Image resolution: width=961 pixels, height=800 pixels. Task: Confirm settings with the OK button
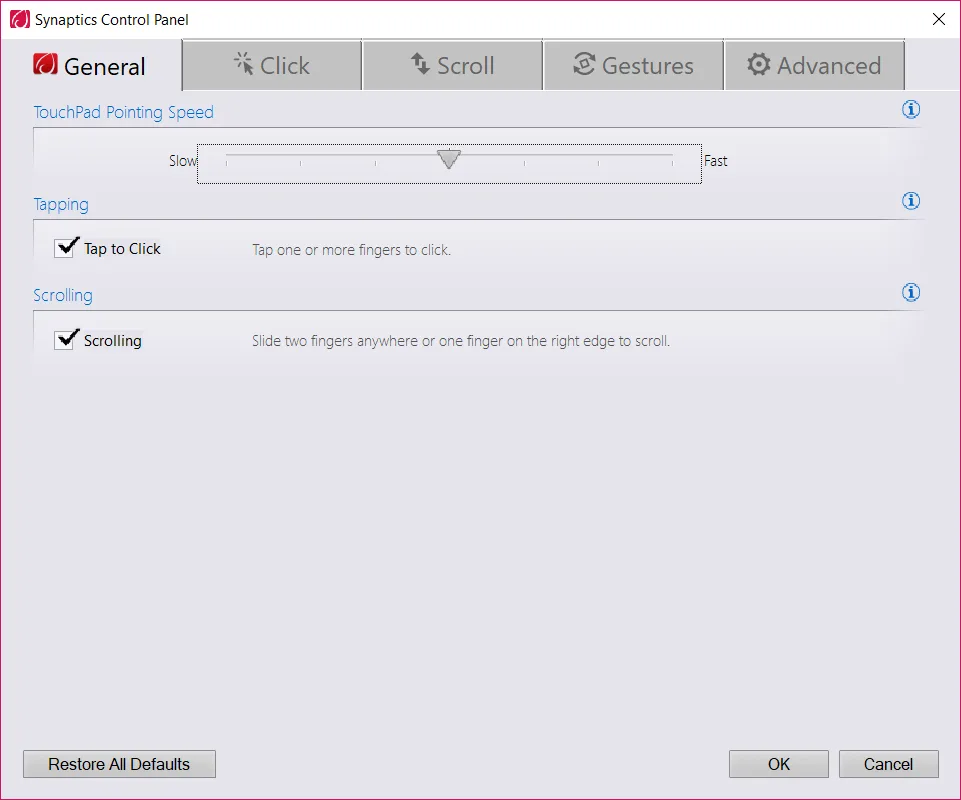coord(779,764)
